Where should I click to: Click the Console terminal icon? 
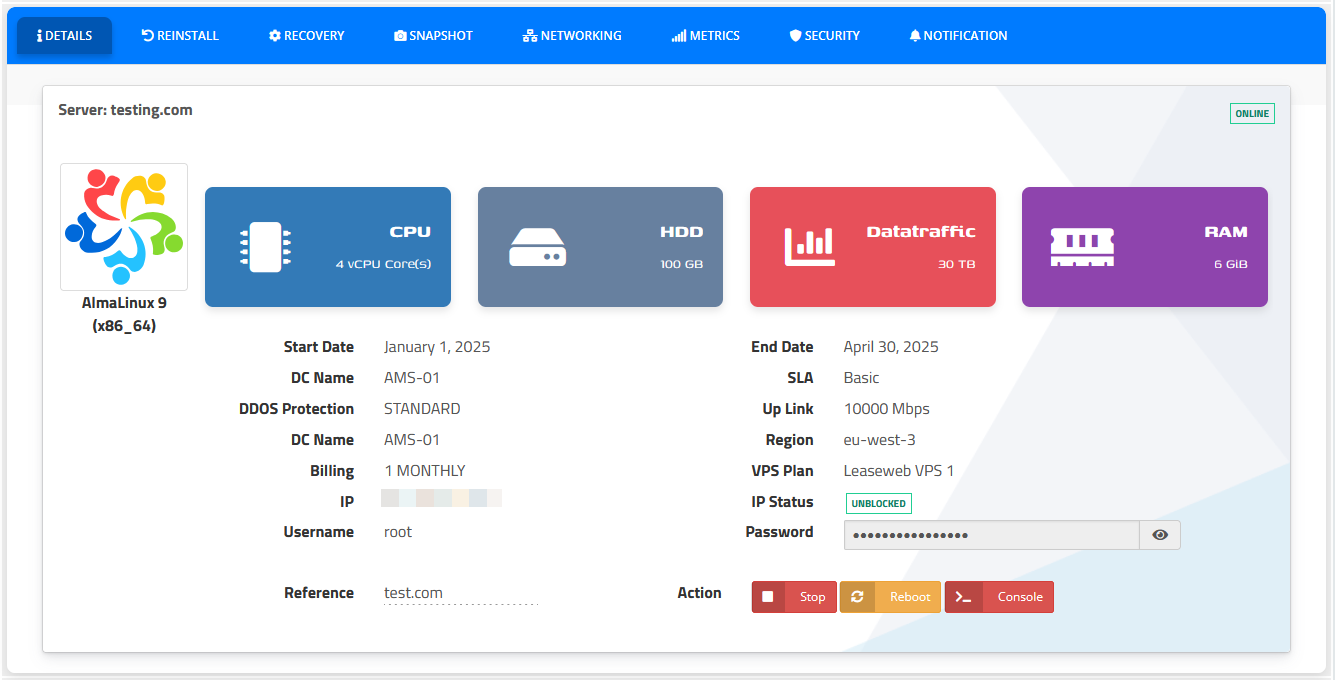click(x=963, y=597)
